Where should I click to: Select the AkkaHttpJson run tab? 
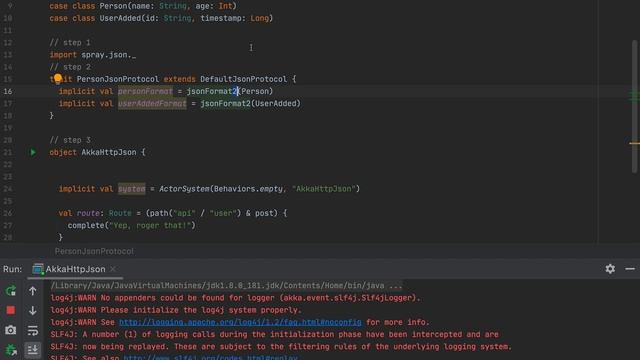coord(75,269)
